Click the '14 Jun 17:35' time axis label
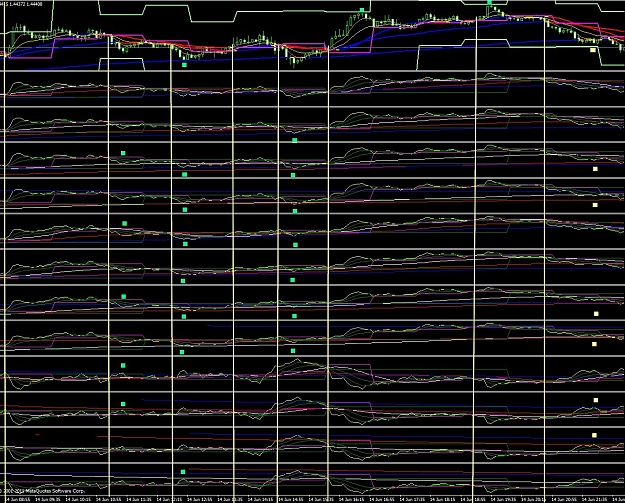 tap(412, 499)
